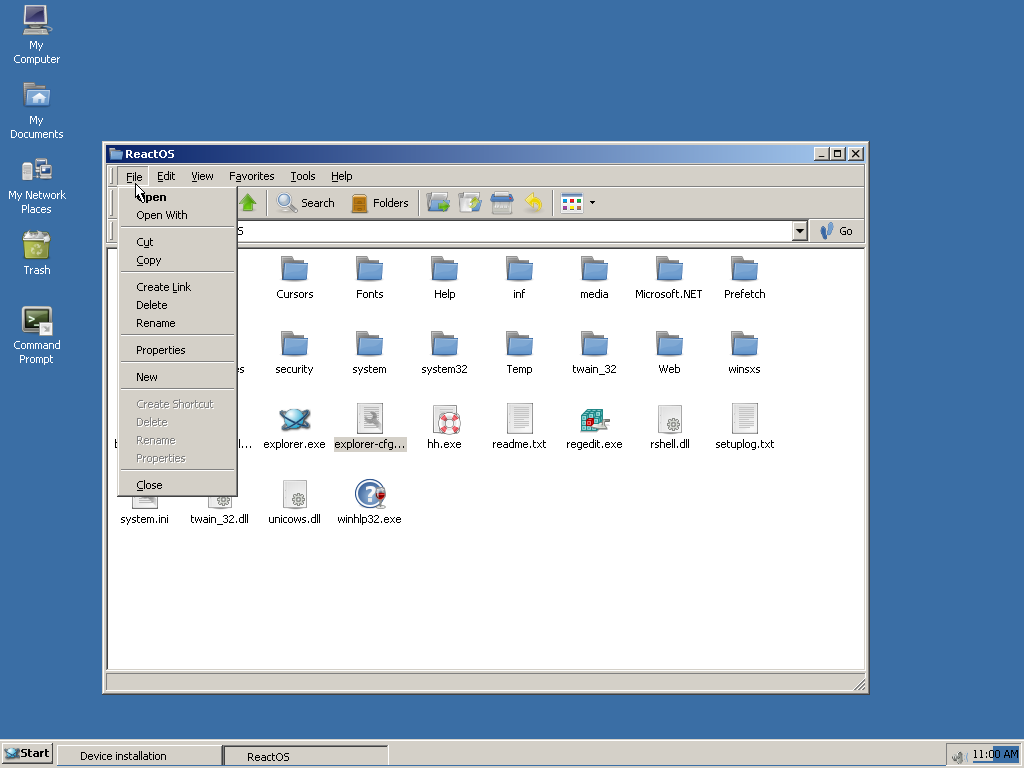This screenshot has width=1024, height=768.
Task: Click the green Up folder arrow
Action: coord(248,203)
